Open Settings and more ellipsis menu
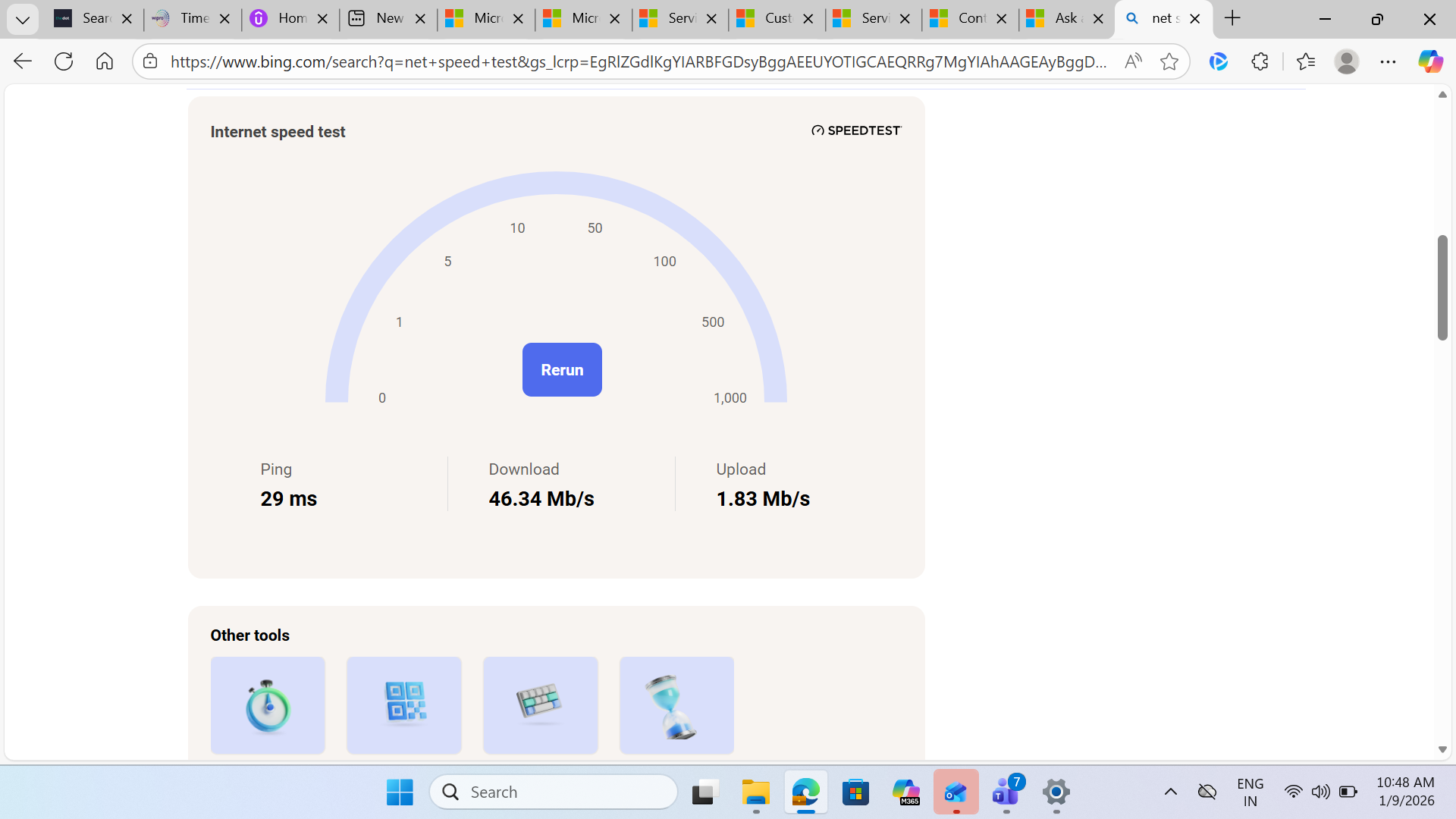 point(1389,61)
